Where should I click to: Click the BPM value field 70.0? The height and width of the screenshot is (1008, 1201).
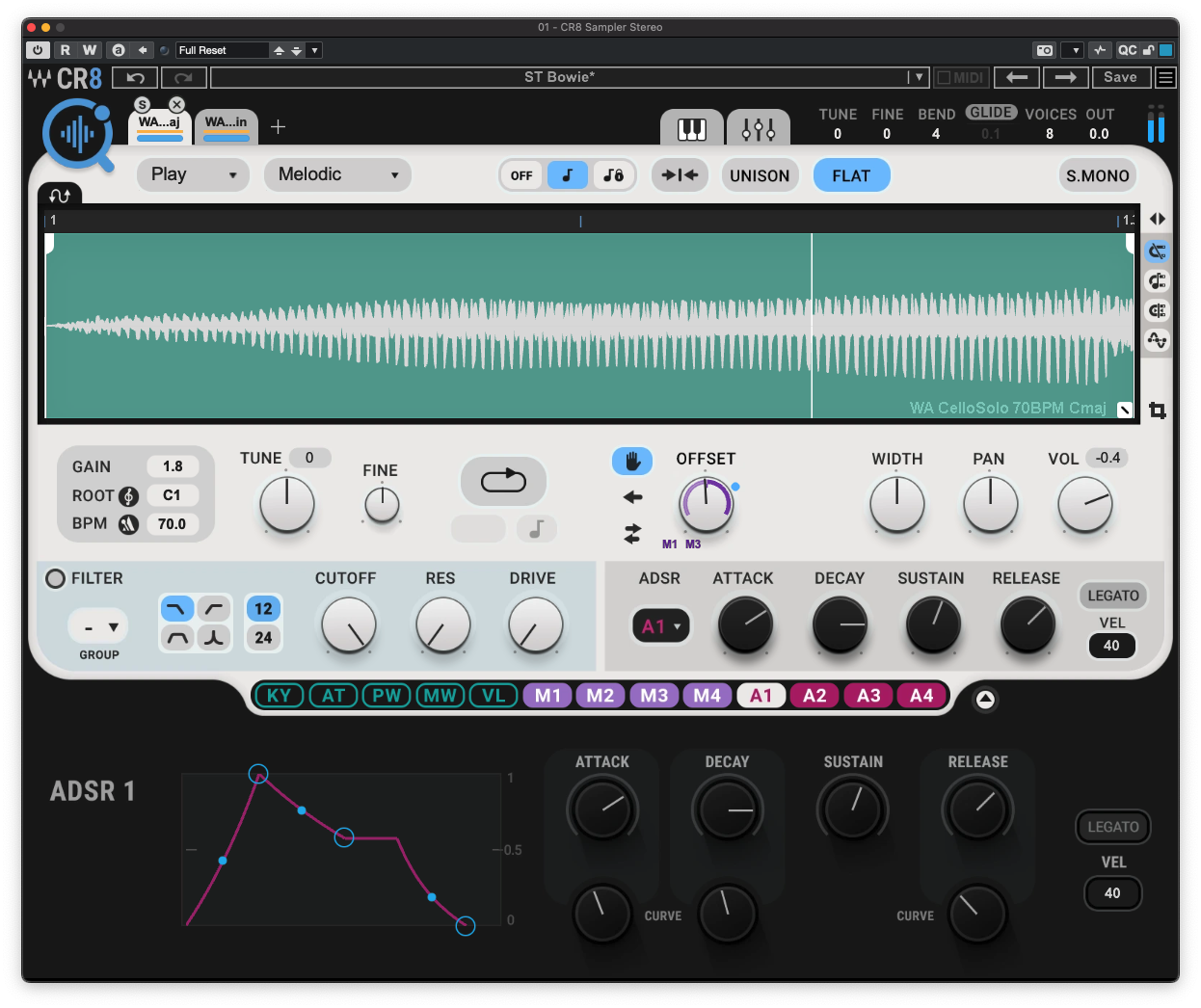[x=173, y=524]
